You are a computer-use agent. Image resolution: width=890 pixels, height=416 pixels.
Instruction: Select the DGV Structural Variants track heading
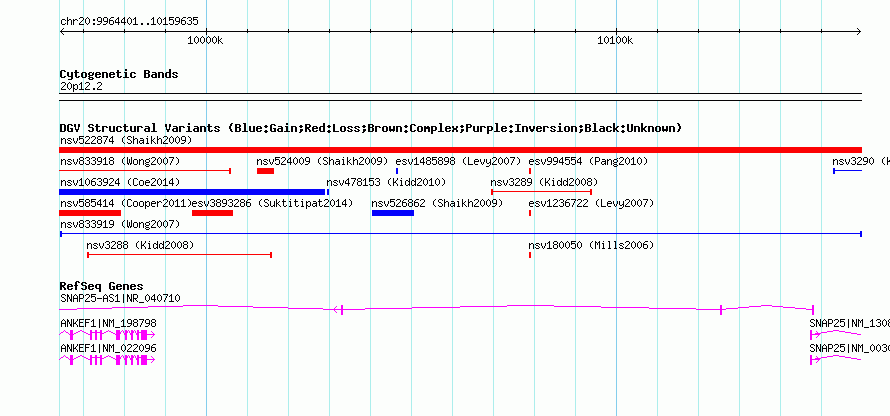[370, 128]
